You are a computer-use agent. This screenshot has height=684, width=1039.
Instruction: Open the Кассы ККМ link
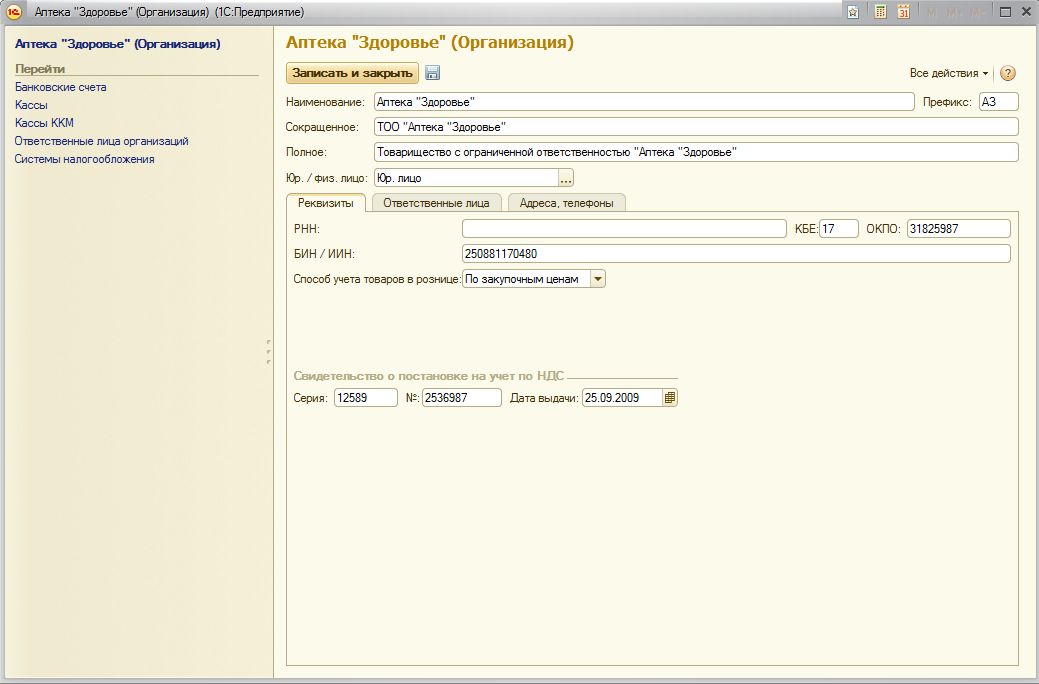[x=44, y=123]
